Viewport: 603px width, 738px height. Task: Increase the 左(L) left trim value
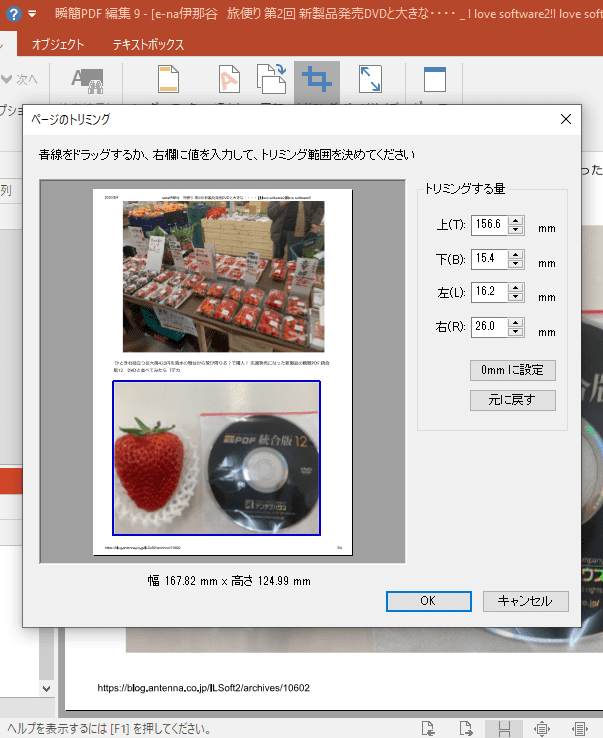click(x=516, y=287)
